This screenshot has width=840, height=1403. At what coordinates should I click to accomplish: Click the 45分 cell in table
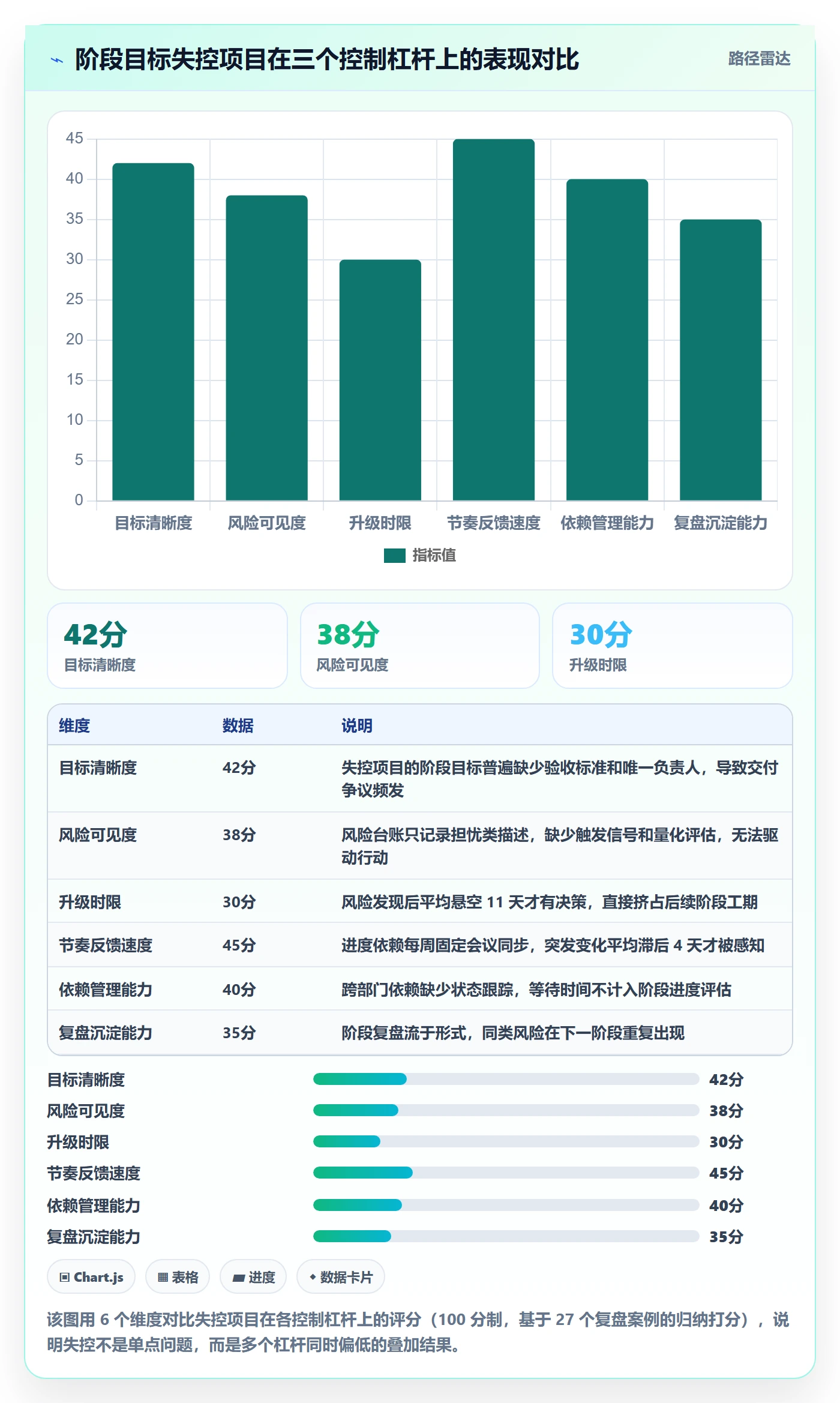click(x=239, y=945)
